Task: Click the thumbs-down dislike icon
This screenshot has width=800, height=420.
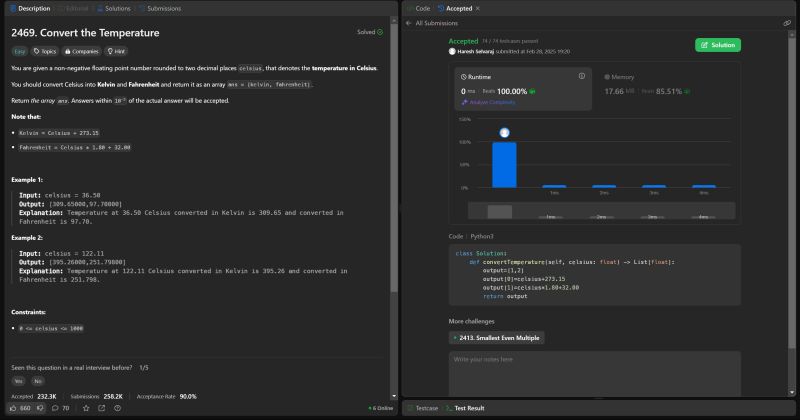Action: [40, 408]
